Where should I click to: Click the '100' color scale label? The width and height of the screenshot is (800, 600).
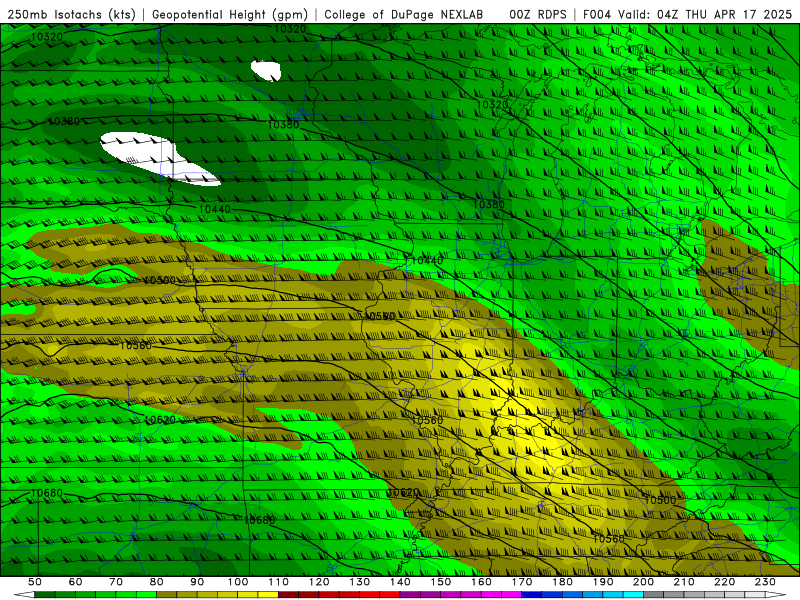tap(238, 582)
